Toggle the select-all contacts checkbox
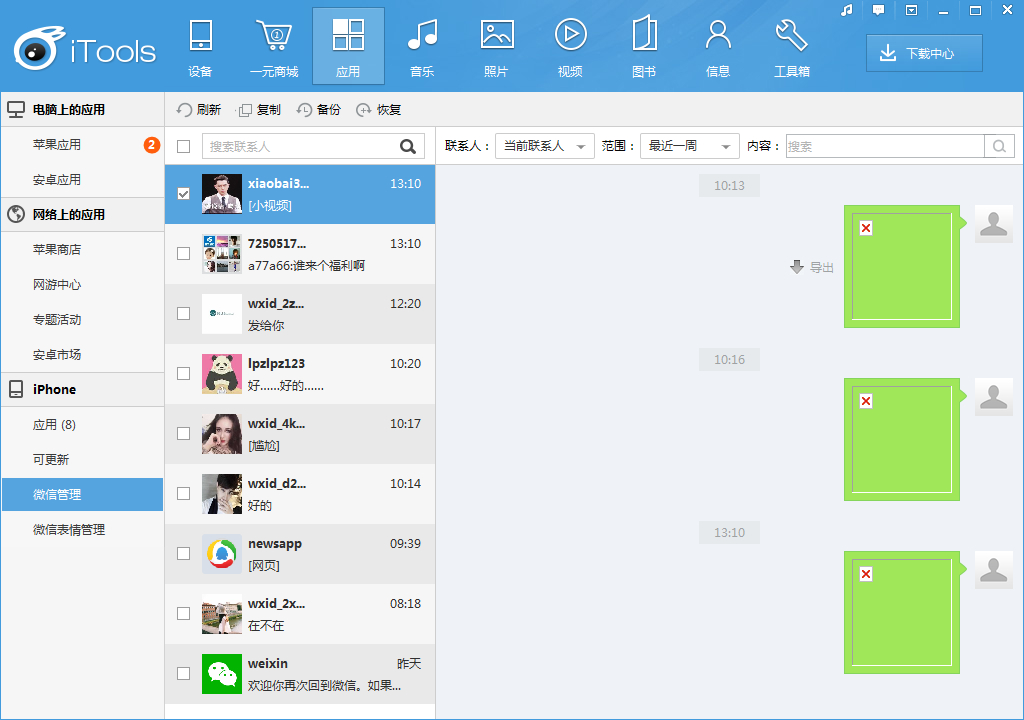The width and height of the screenshot is (1024, 720). pos(184,146)
